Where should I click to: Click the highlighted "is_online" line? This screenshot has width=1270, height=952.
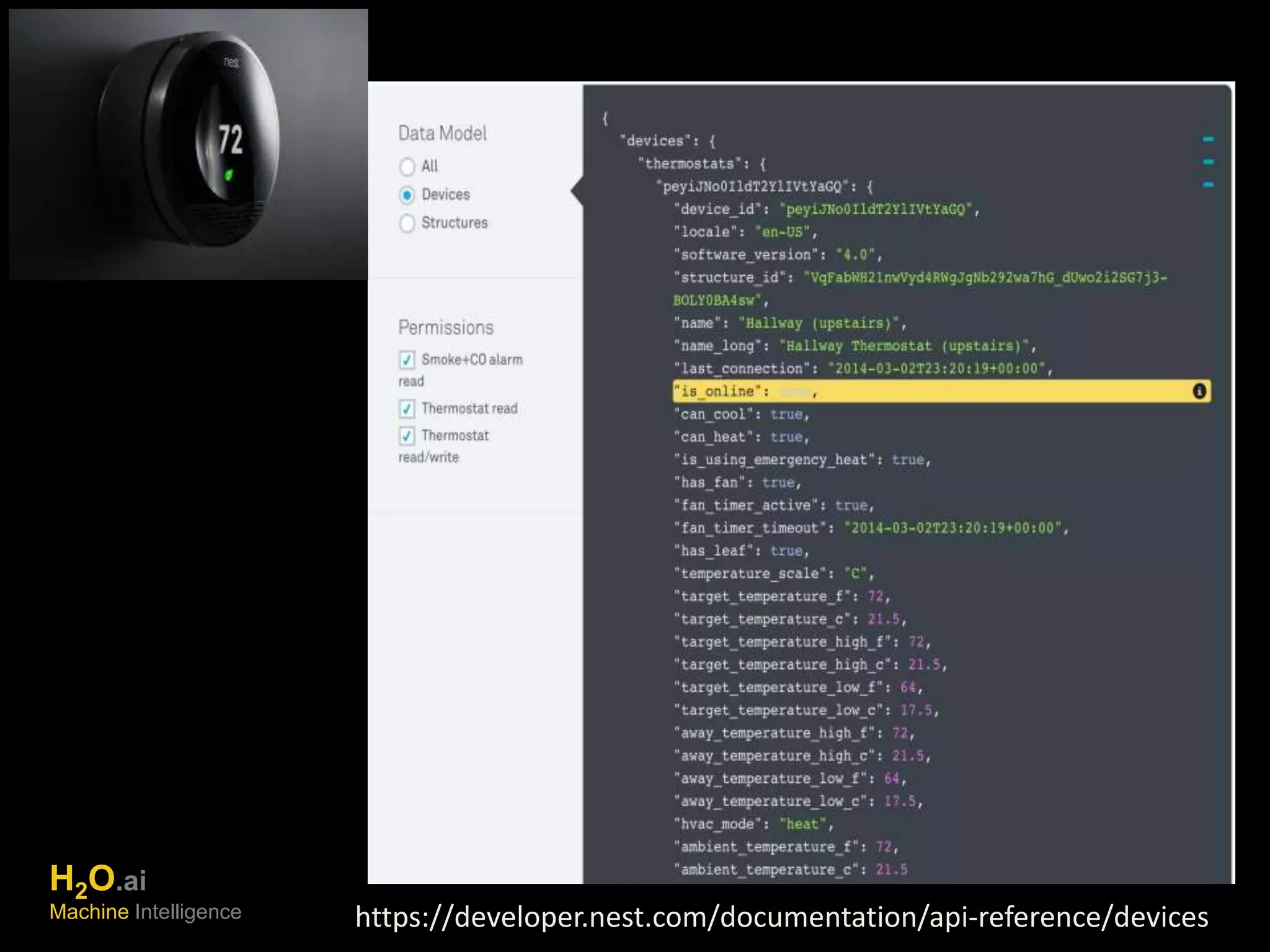pyautogui.click(x=942, y=391)
